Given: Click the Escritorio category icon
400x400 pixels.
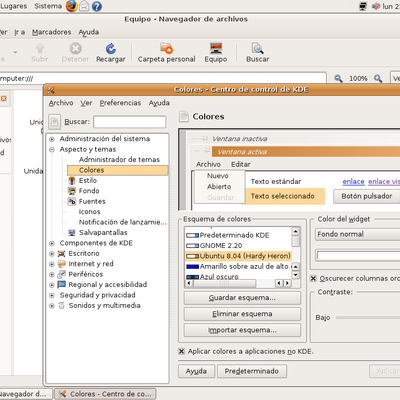Looking at the screenshot, I should (x=61, y=254).
